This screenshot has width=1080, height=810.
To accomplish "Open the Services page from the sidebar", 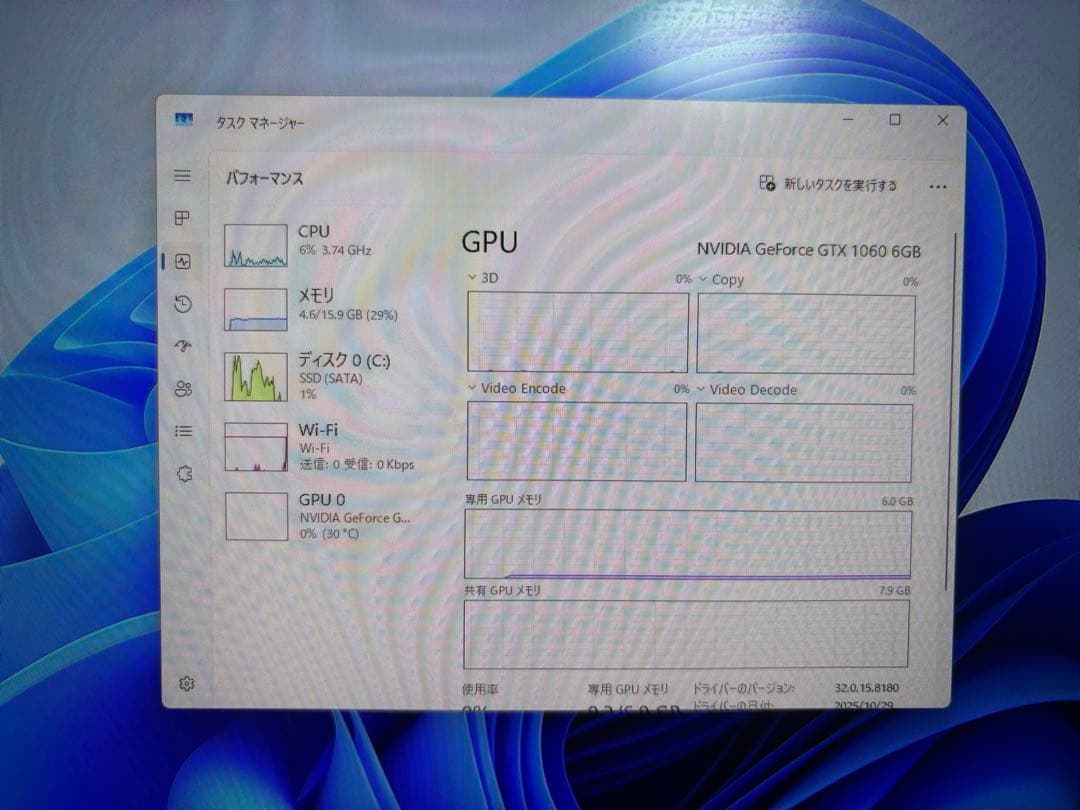I will click(183, 472).
